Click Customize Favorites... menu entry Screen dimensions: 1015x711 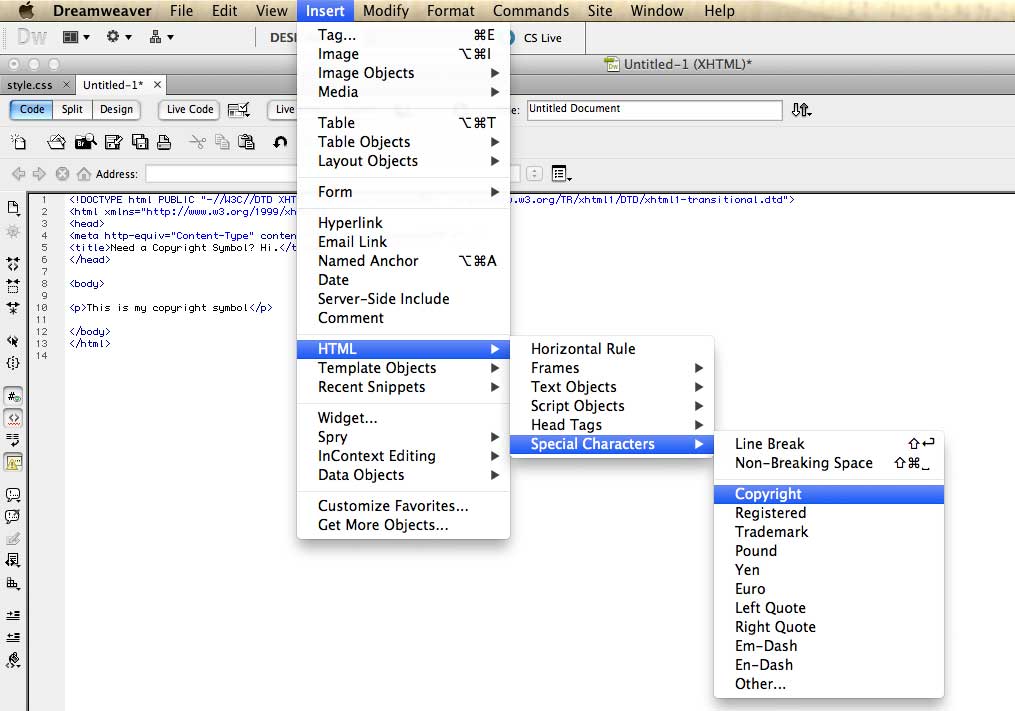point(403,506)
